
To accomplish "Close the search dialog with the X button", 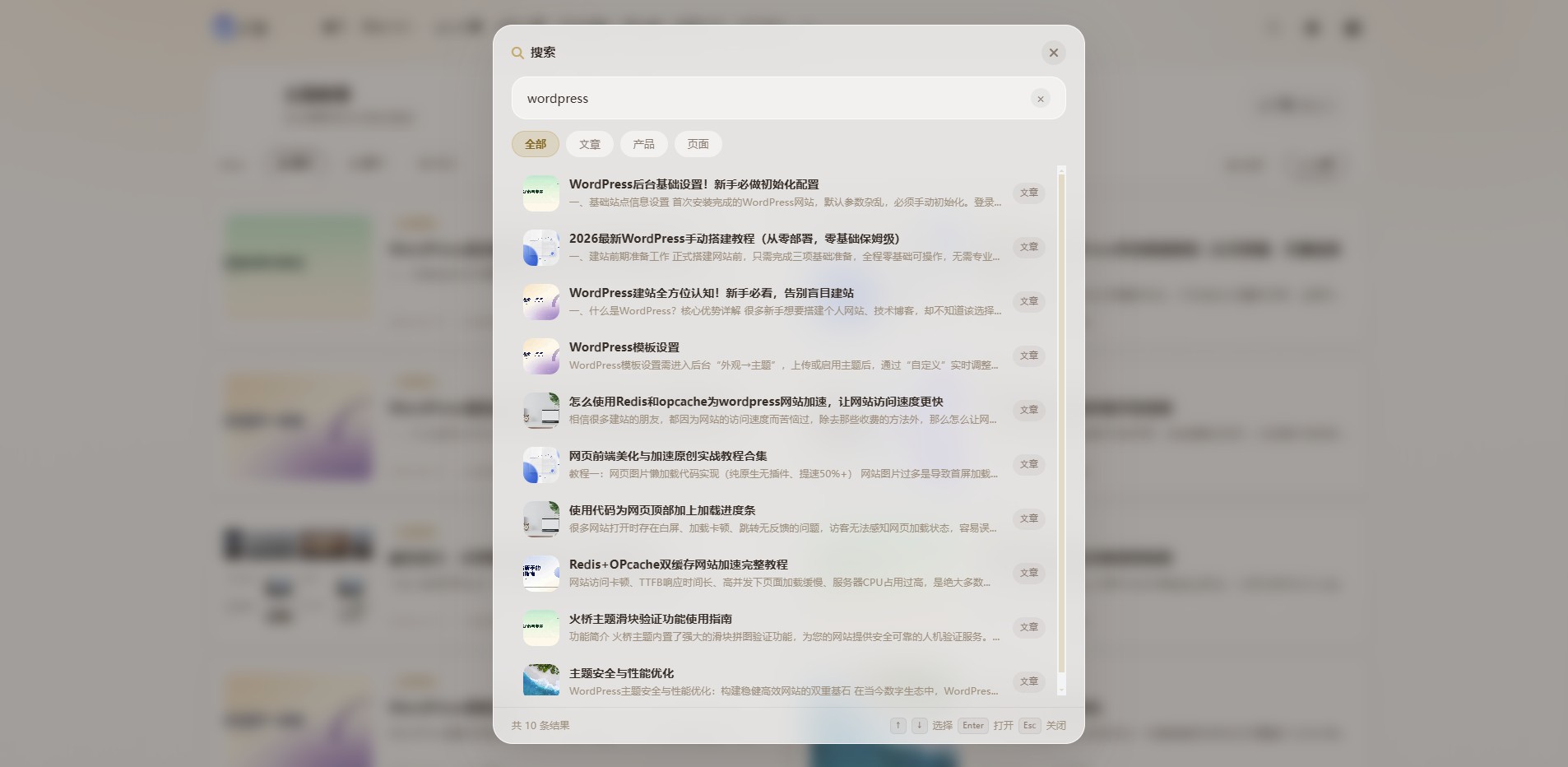I will tap(1053, 53).
